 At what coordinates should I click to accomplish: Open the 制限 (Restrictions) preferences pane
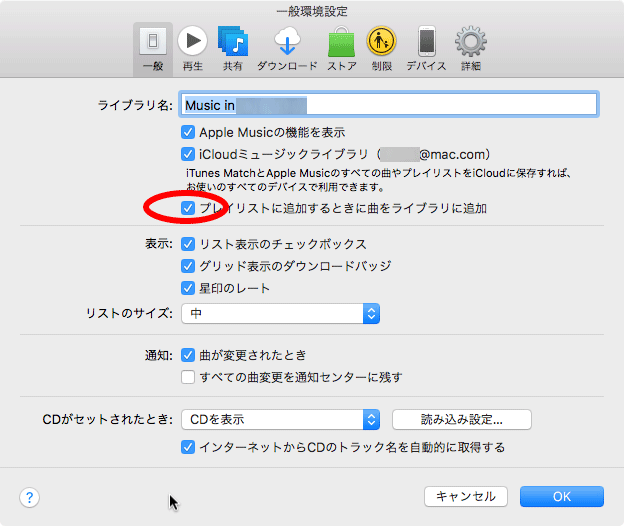click(381, 49)
